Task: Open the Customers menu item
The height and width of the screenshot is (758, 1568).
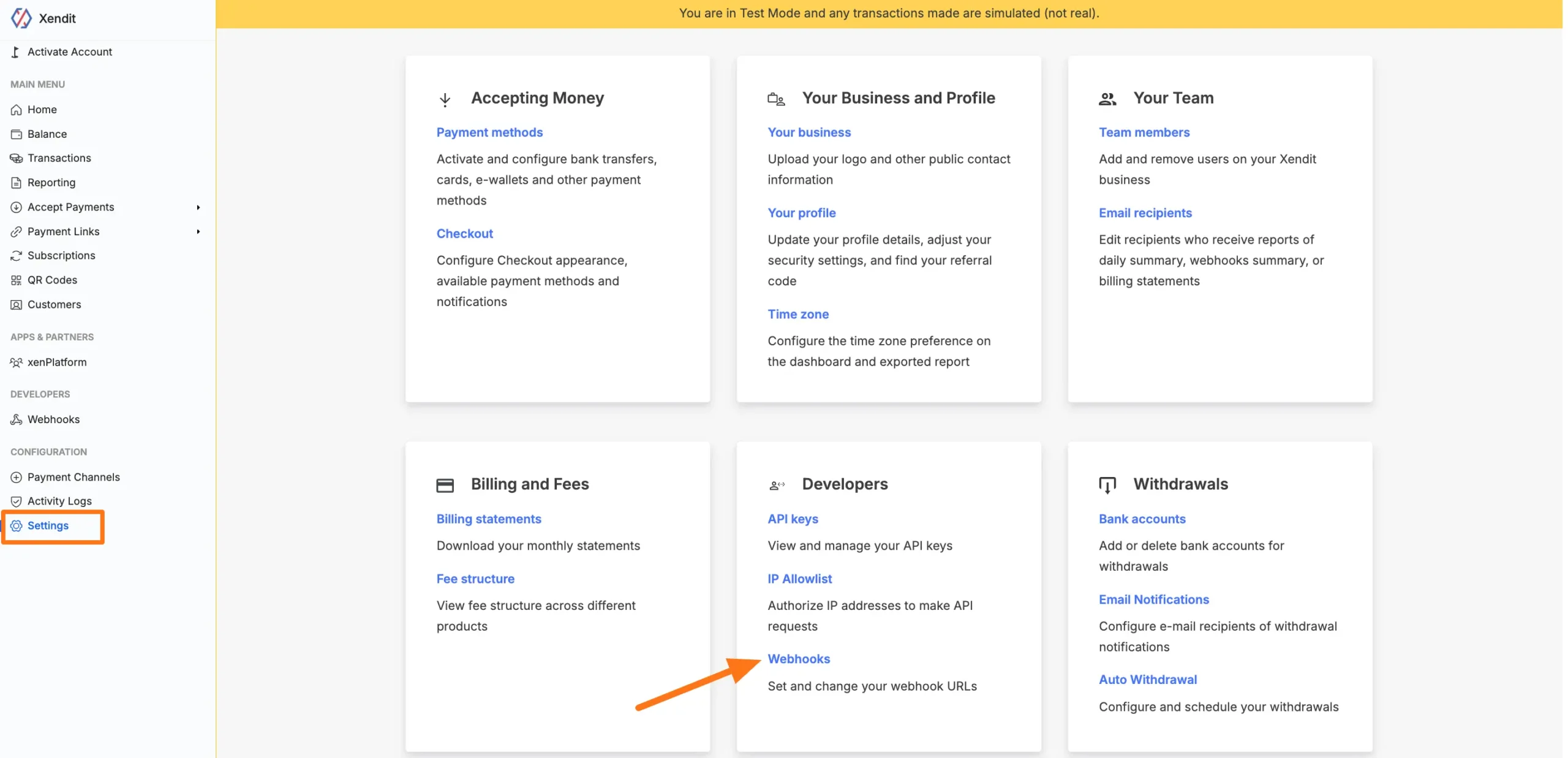Action: (x=54, y=304)
